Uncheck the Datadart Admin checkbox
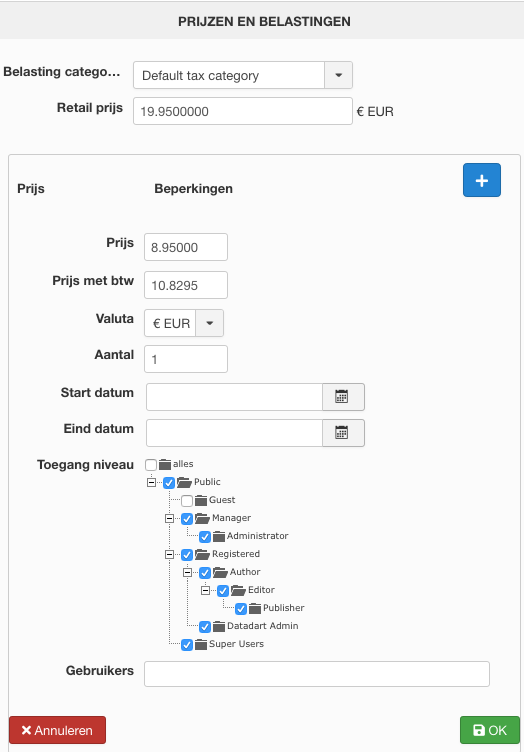524x752 pixels. pos(205,626)
